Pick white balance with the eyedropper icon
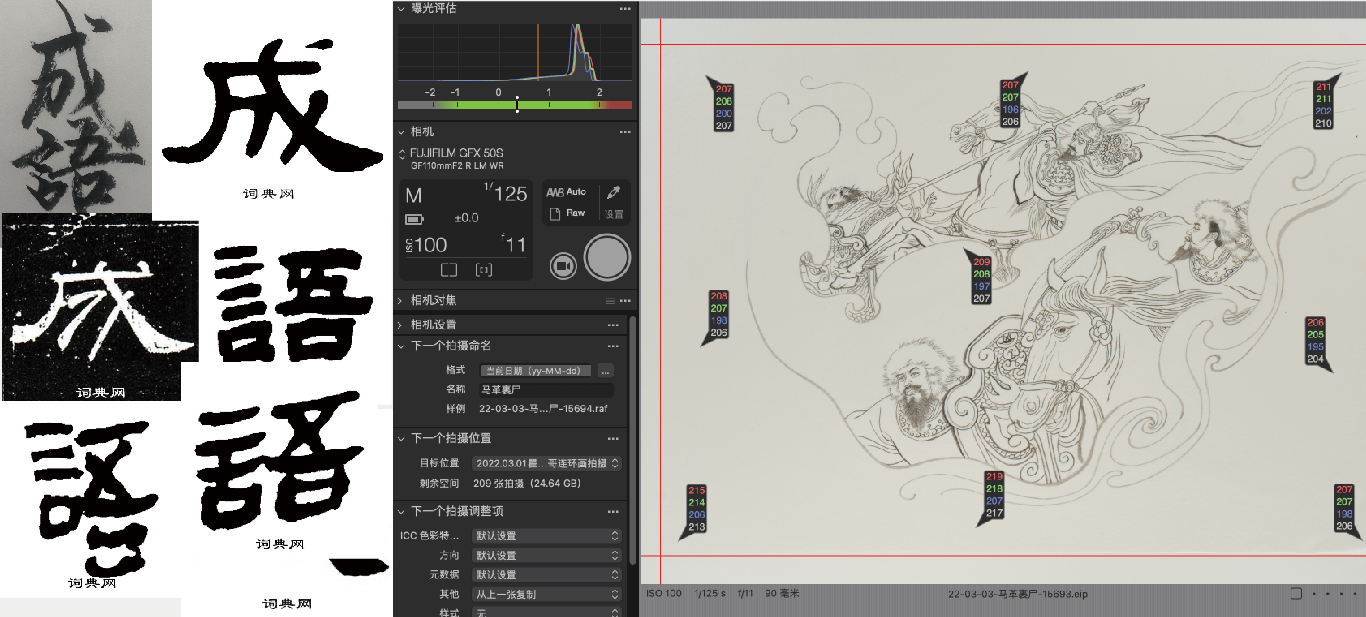This screenshot has width=1366, height=617. (x=613, y=192)
